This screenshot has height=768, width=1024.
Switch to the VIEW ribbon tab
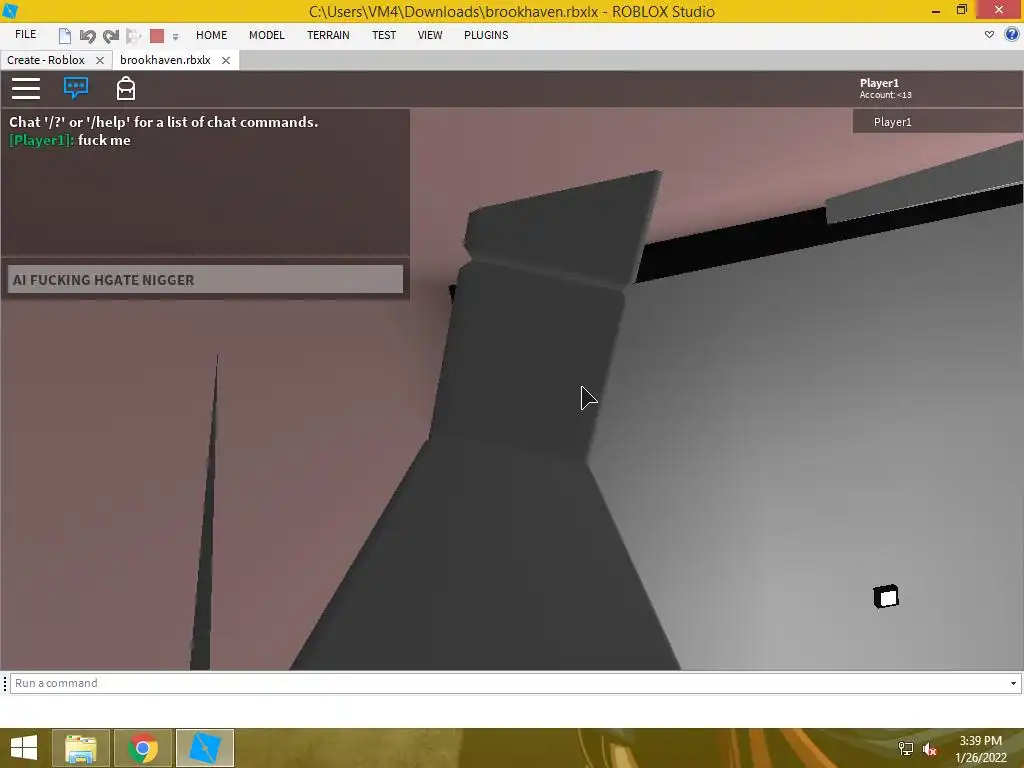430,35
